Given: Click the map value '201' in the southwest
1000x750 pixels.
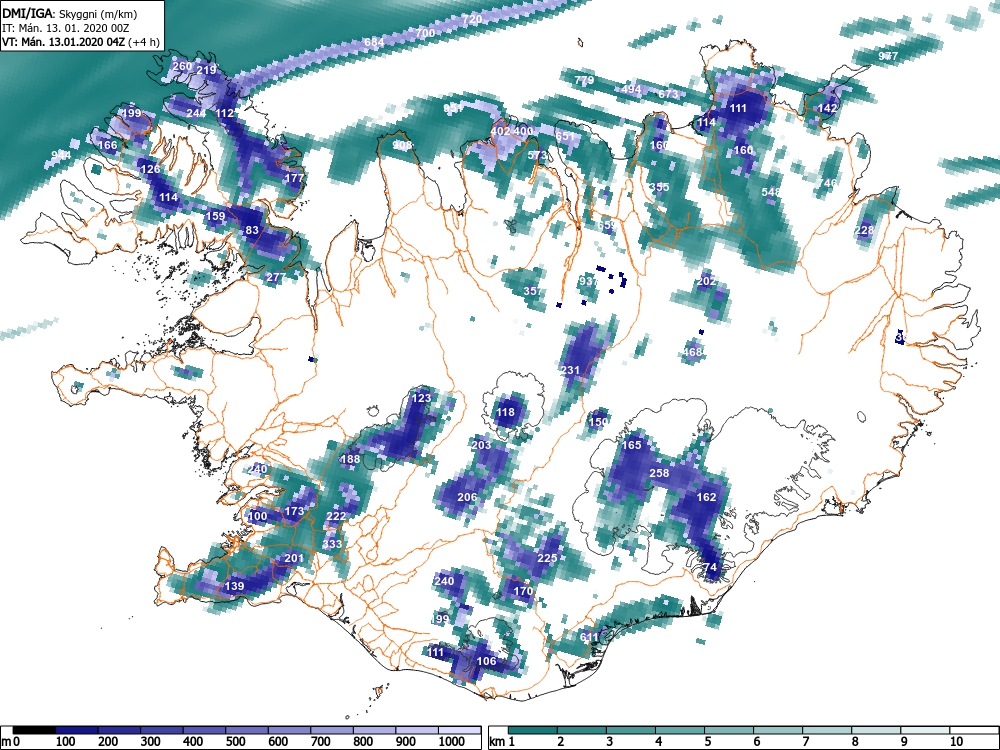Looking at the screenshot, I should (294, 558).
